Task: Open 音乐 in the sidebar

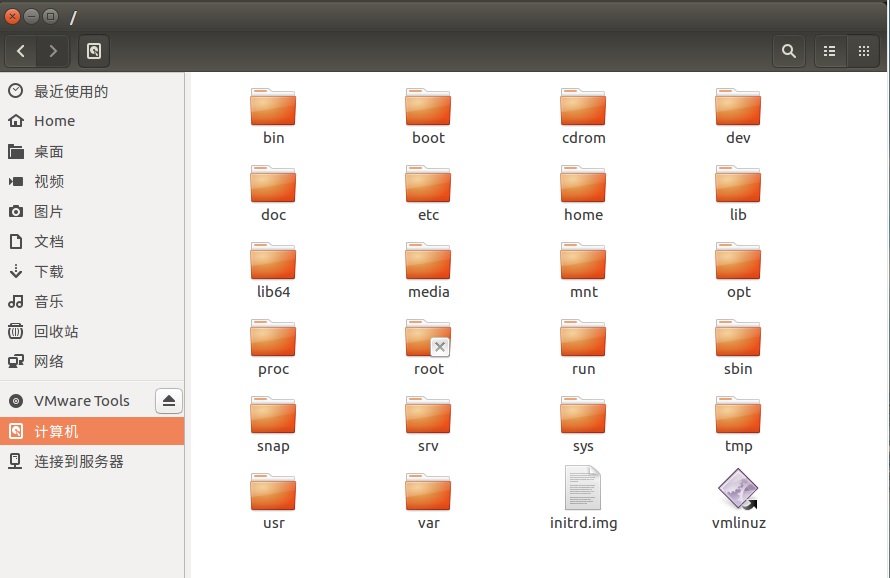Action: (92, 301)
